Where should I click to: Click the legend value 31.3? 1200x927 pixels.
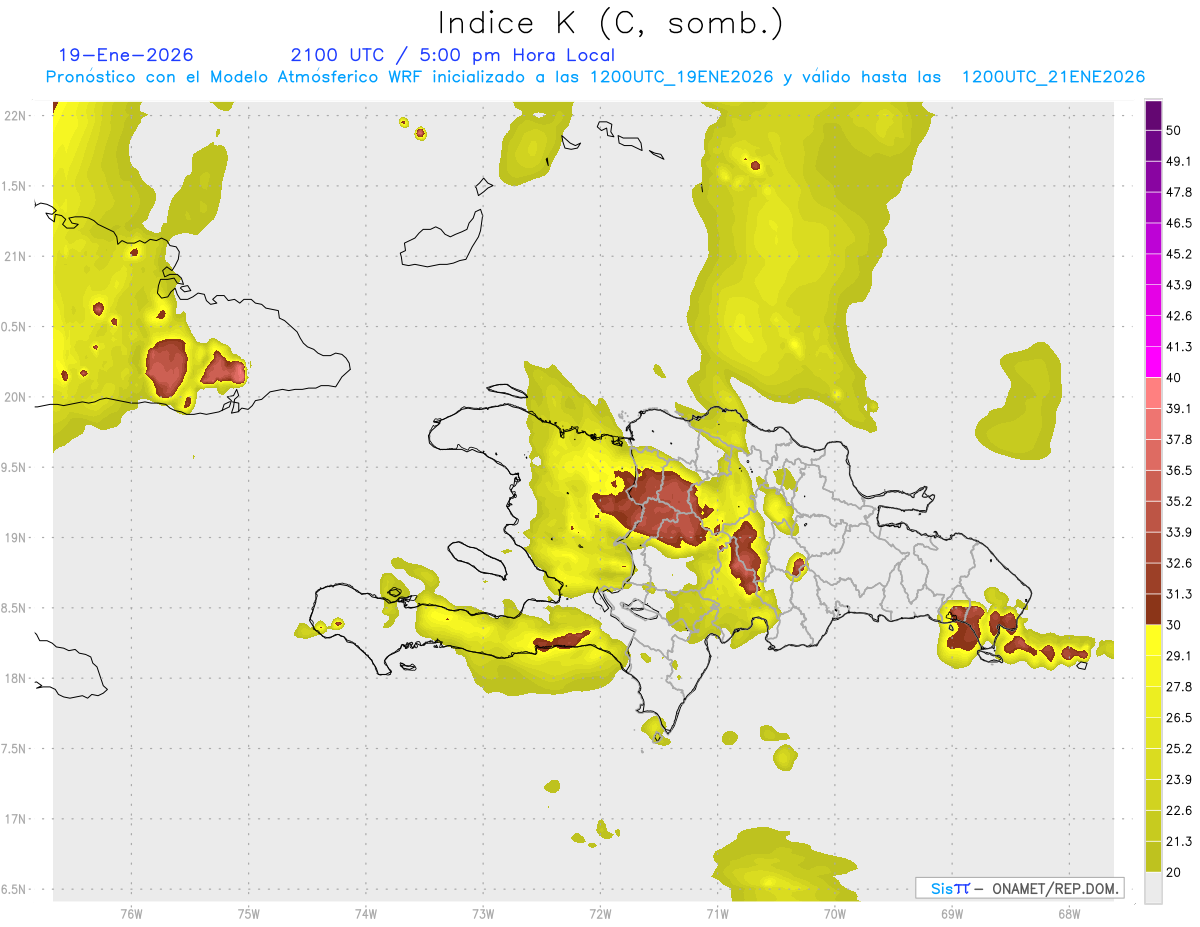pos(1178,594)
